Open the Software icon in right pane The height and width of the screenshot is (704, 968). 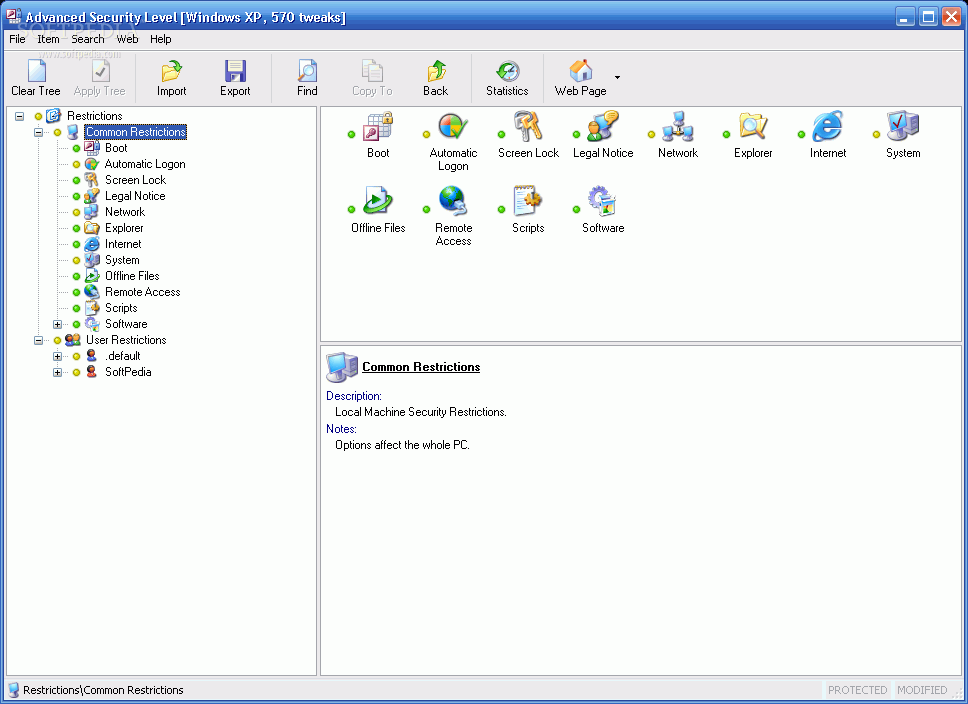click(x=603, y=201)
